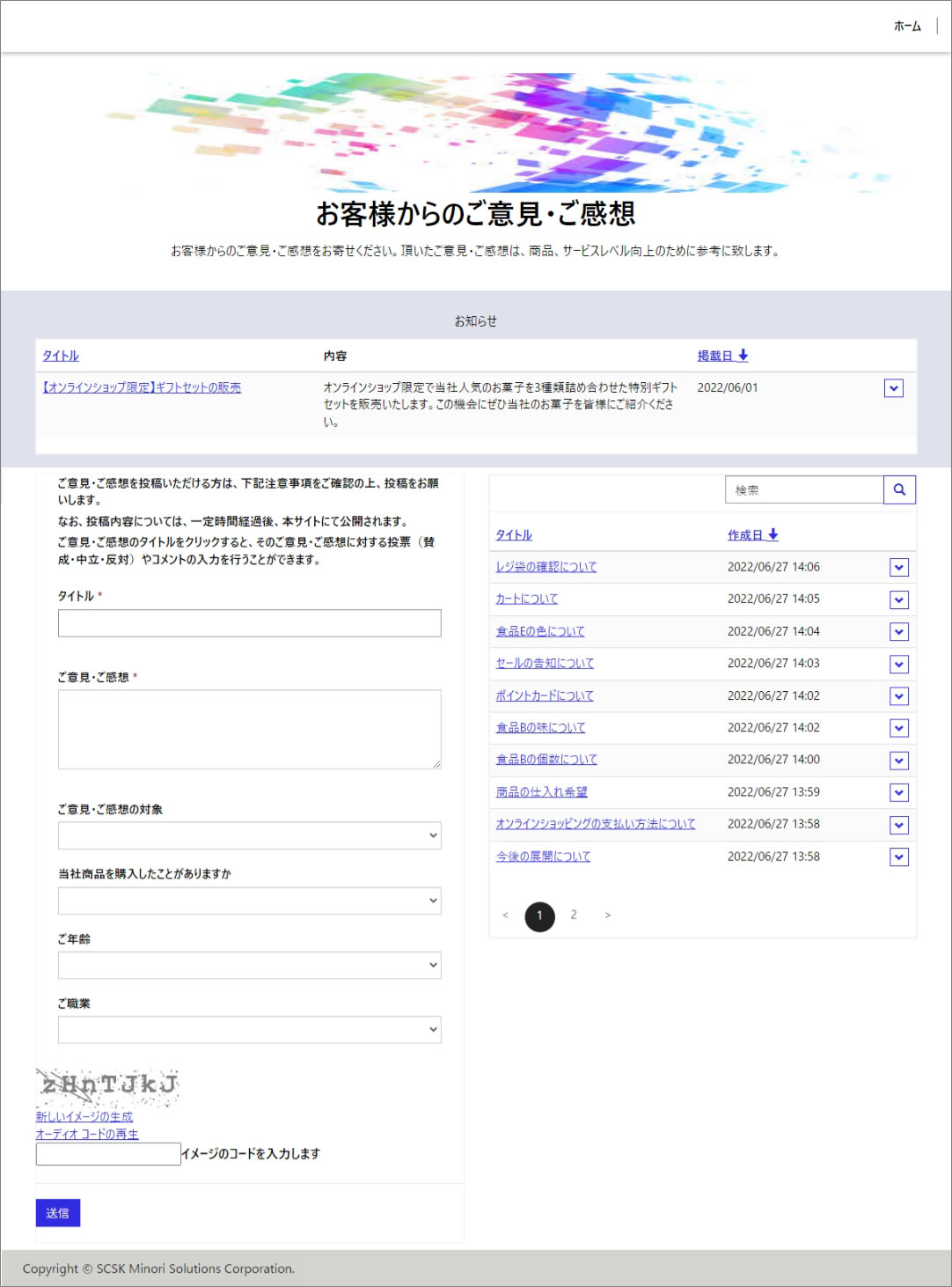Screen dimensions: 952x1287
Task: Open chevron menu for 商品の仕入れ希望 row
Action: click(x=898, y=792)
